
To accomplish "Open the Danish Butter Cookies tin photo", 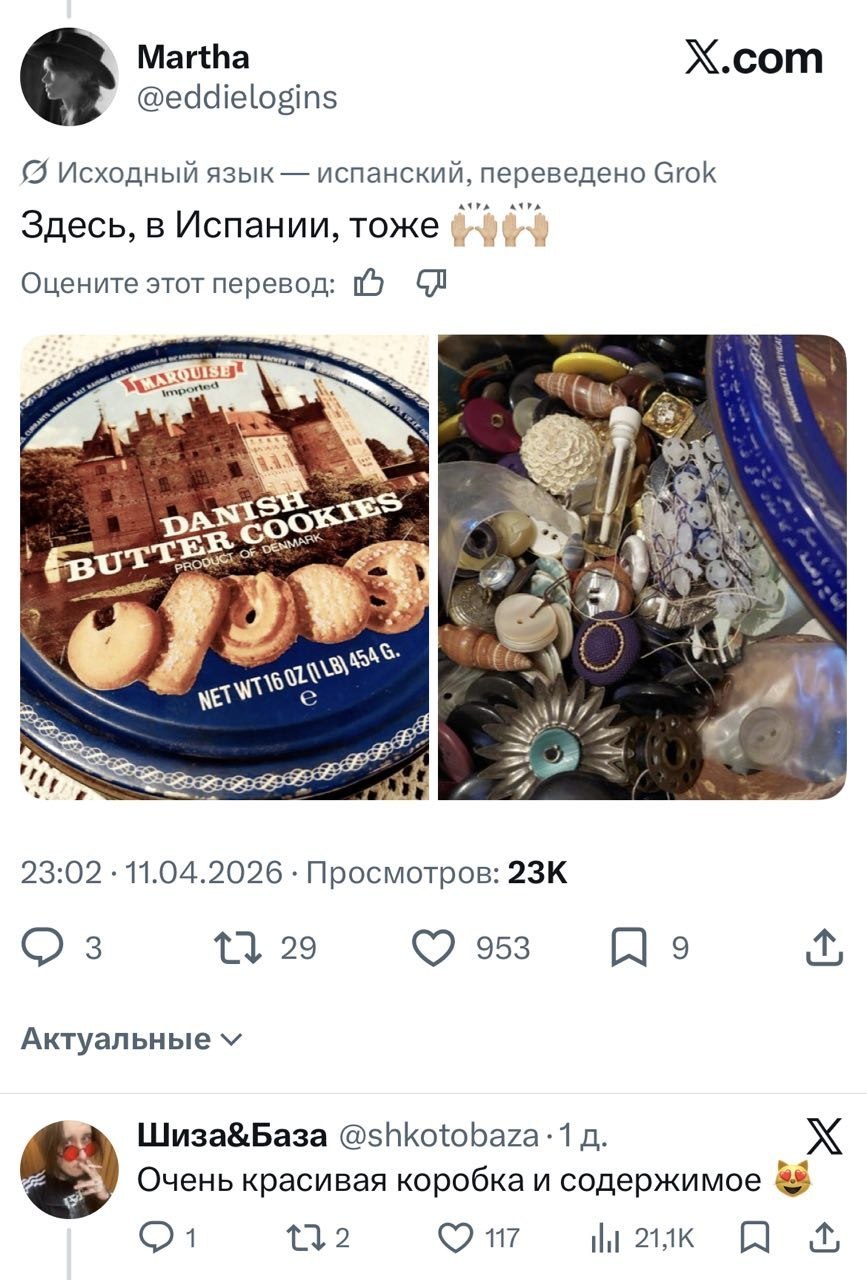I will pos(225,567).
